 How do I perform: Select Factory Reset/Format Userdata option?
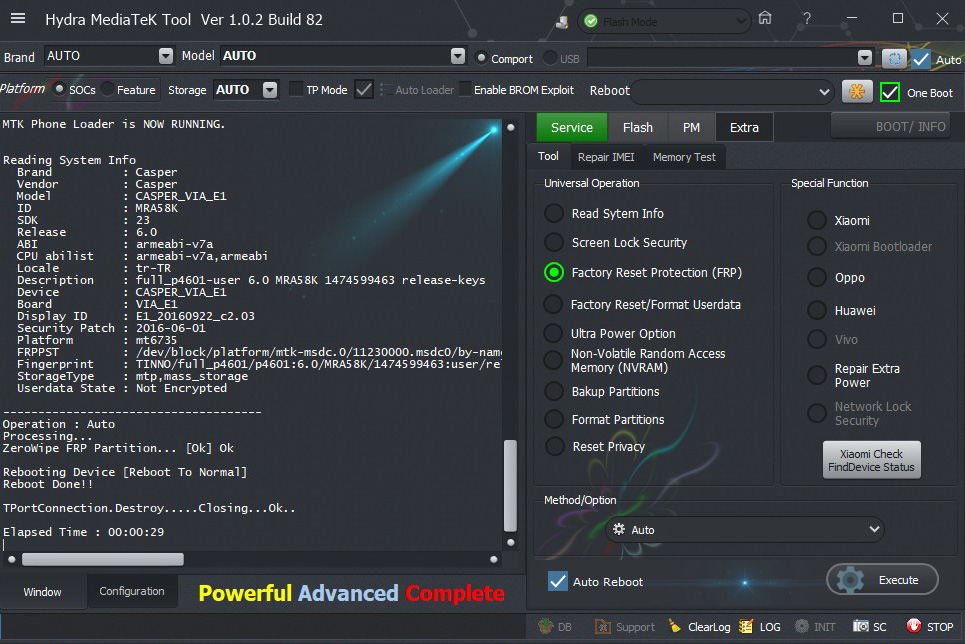[553, 304]
